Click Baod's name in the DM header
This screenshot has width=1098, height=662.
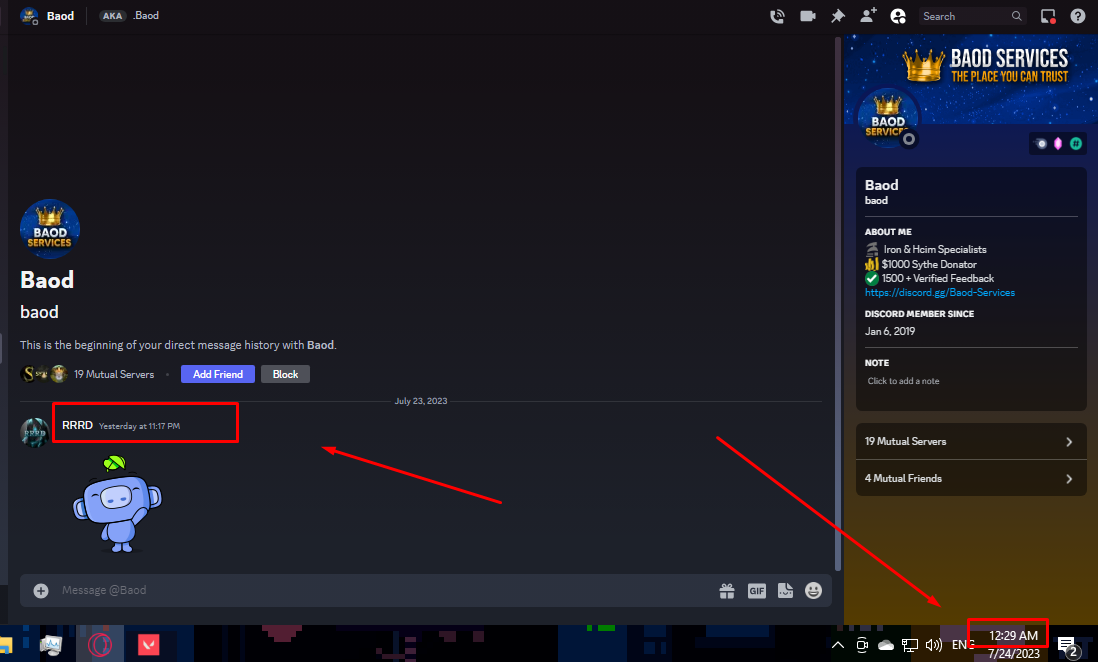point(60,16)
